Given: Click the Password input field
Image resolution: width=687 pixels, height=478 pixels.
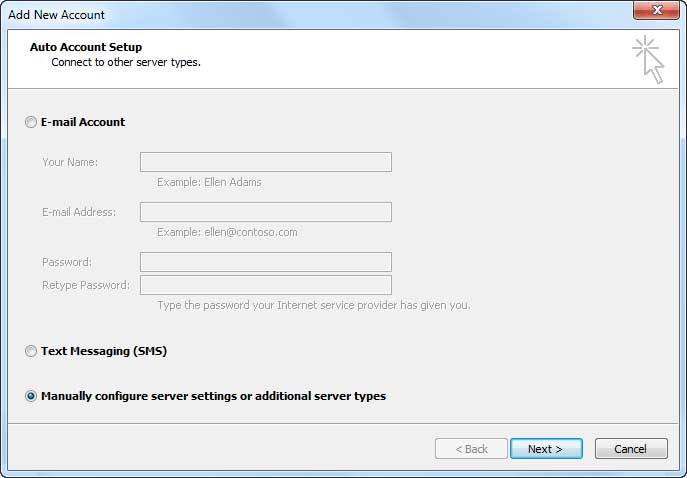Looking at the screenshot, I should point(266,262).
